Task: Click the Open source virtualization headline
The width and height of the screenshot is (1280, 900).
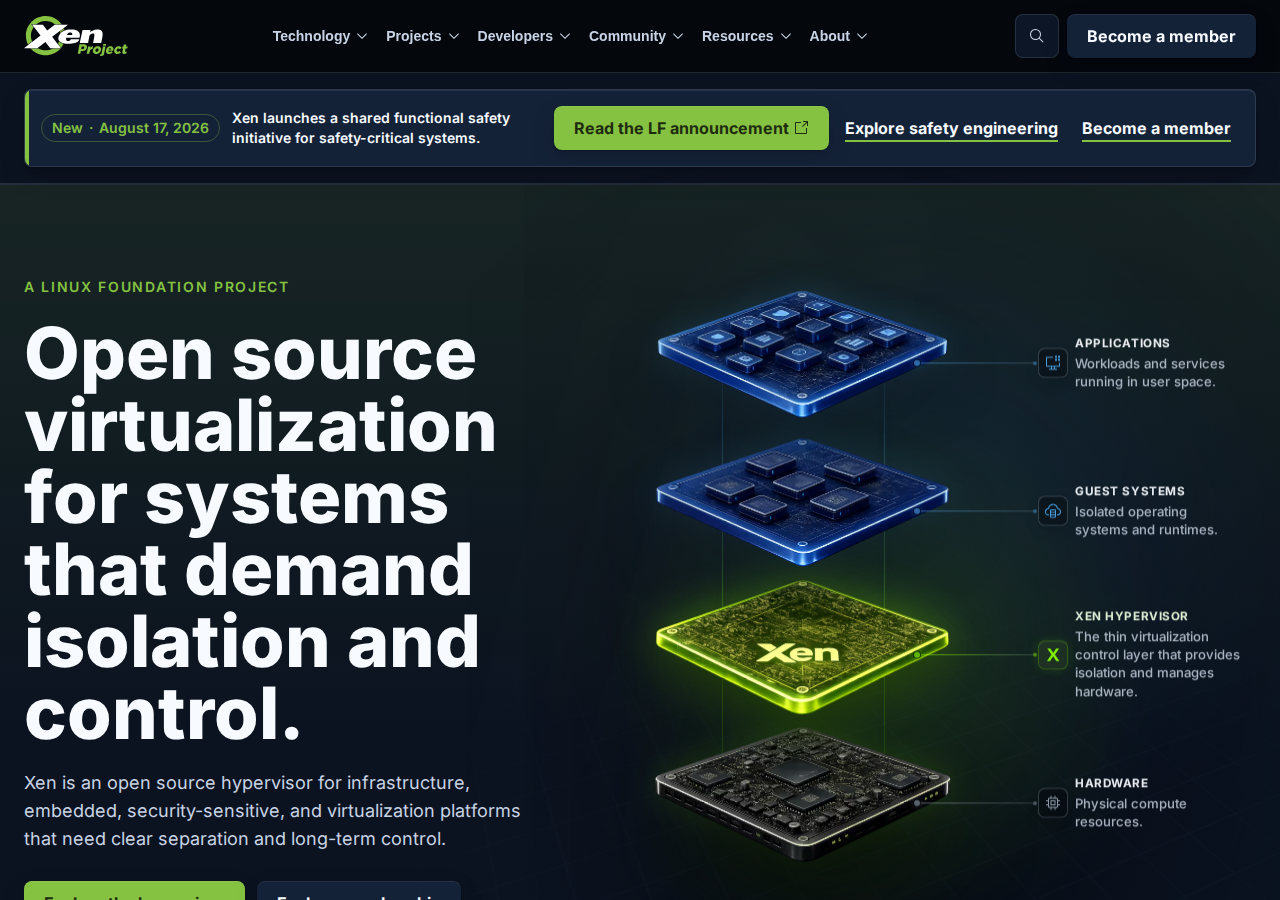Action: click(261, 533)
